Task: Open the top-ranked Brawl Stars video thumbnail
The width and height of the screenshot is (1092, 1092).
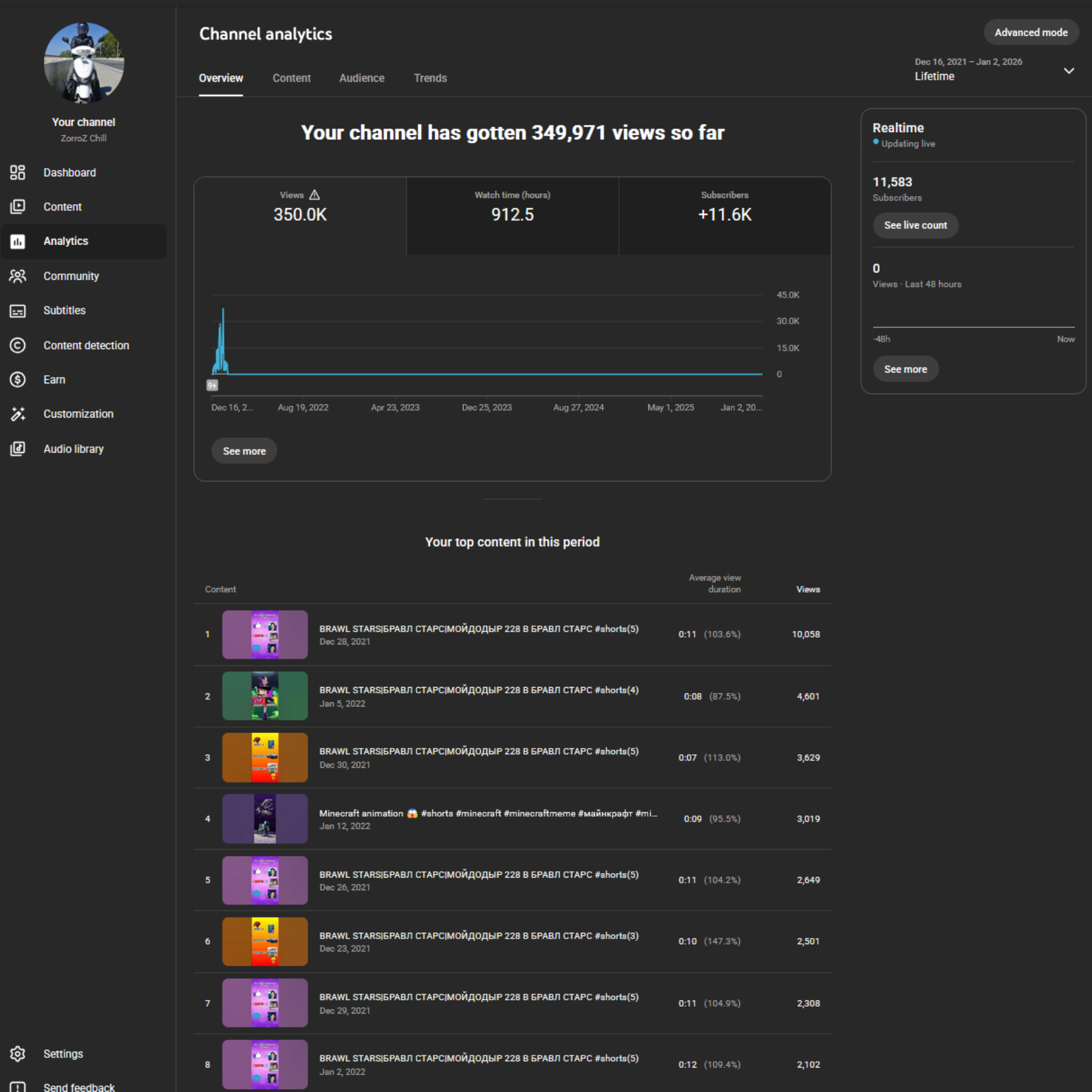Action: click(x=264, y=634)
